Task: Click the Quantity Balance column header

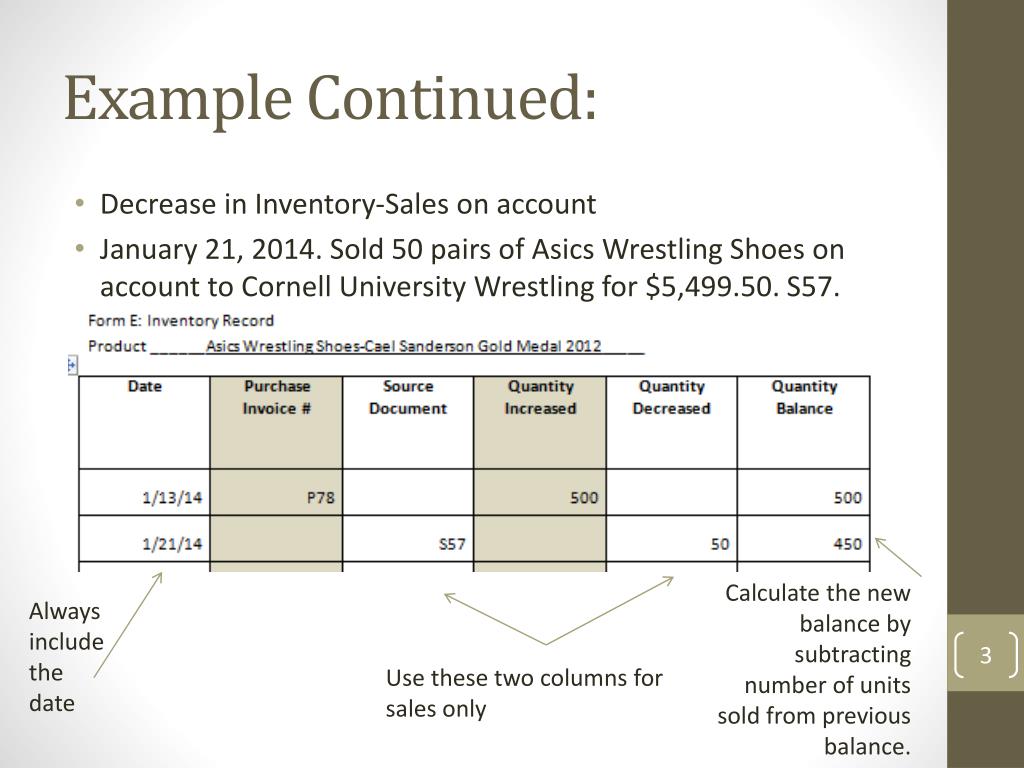Action: coord(804,422)
